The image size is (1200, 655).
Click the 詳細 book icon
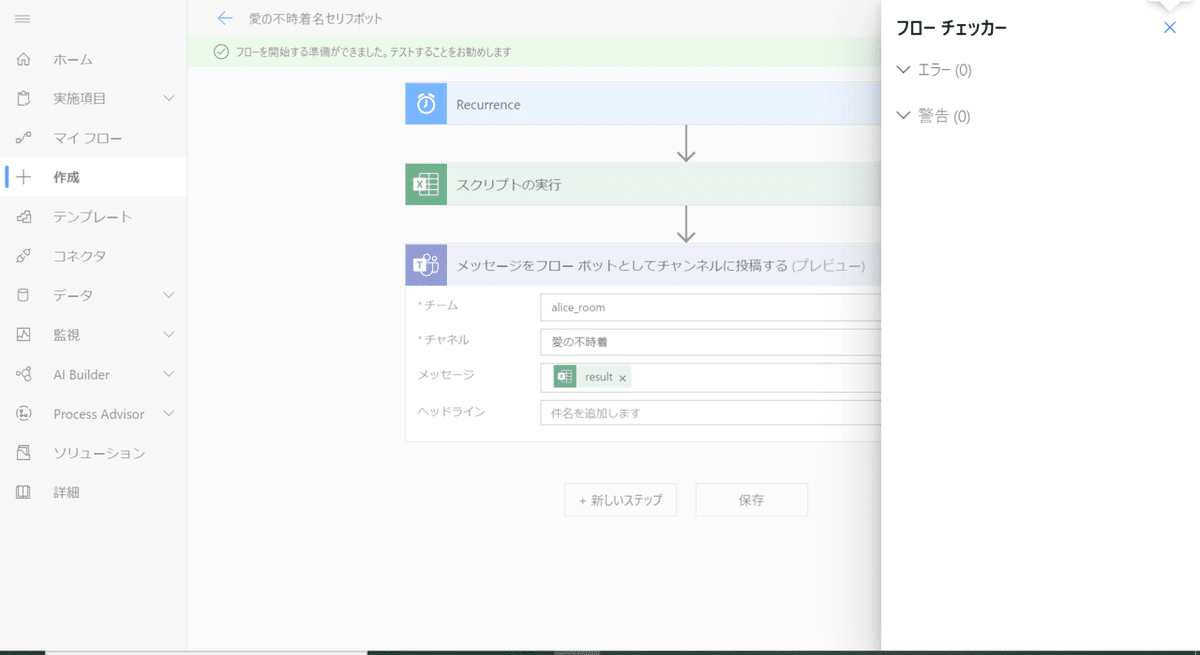click(x=24, y=492)
